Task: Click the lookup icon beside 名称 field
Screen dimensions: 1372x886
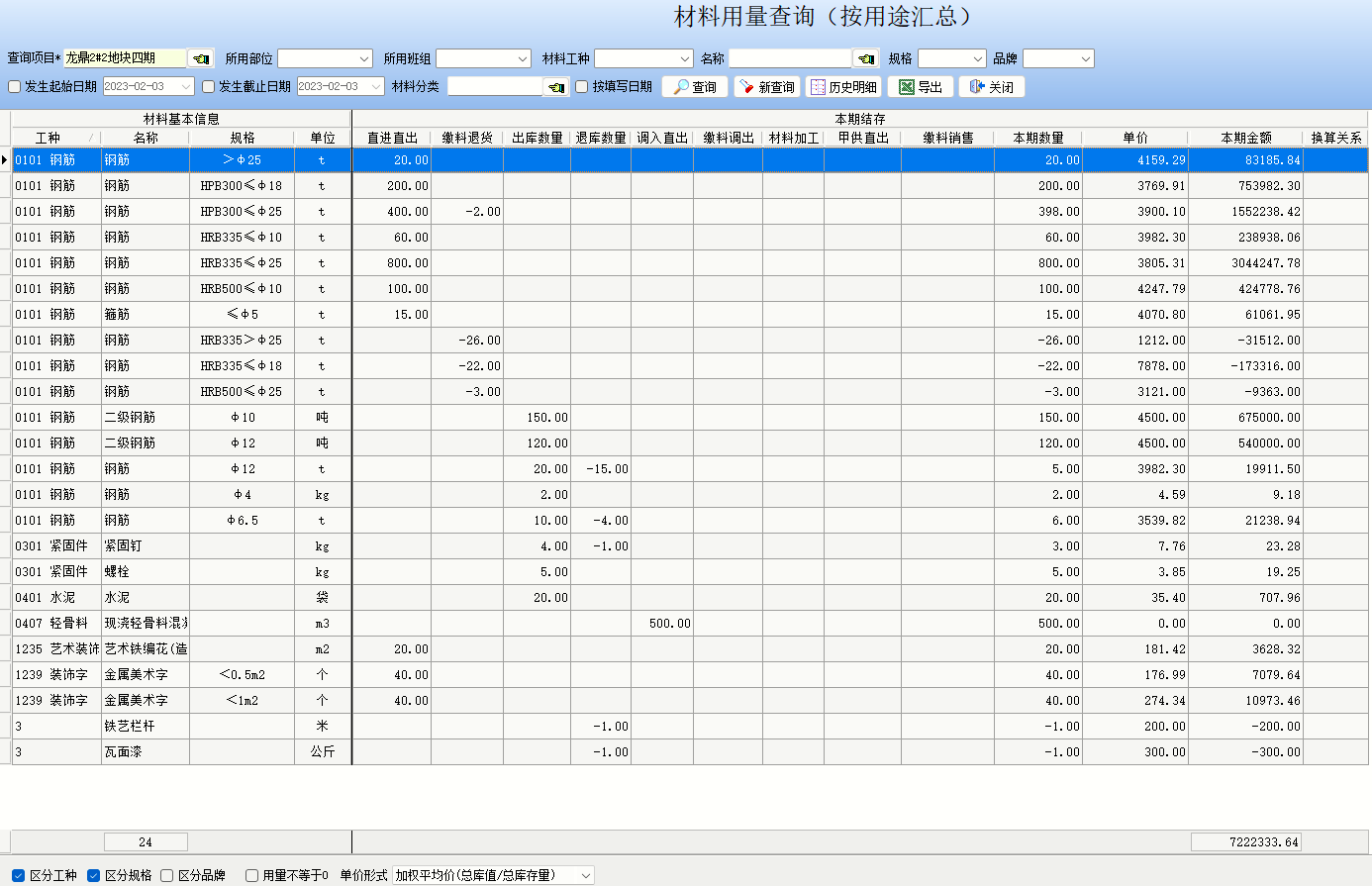Action: 866,58
